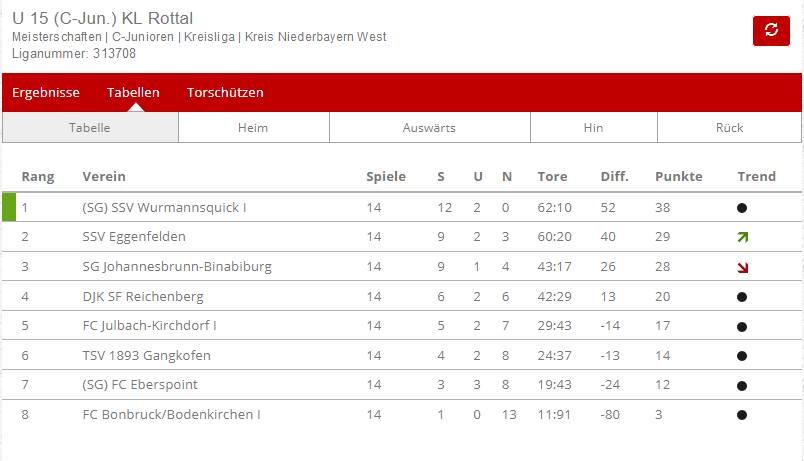The image size is (804, 461).
Task: Show the Auswärts table tab
Action: coord(429,128)
